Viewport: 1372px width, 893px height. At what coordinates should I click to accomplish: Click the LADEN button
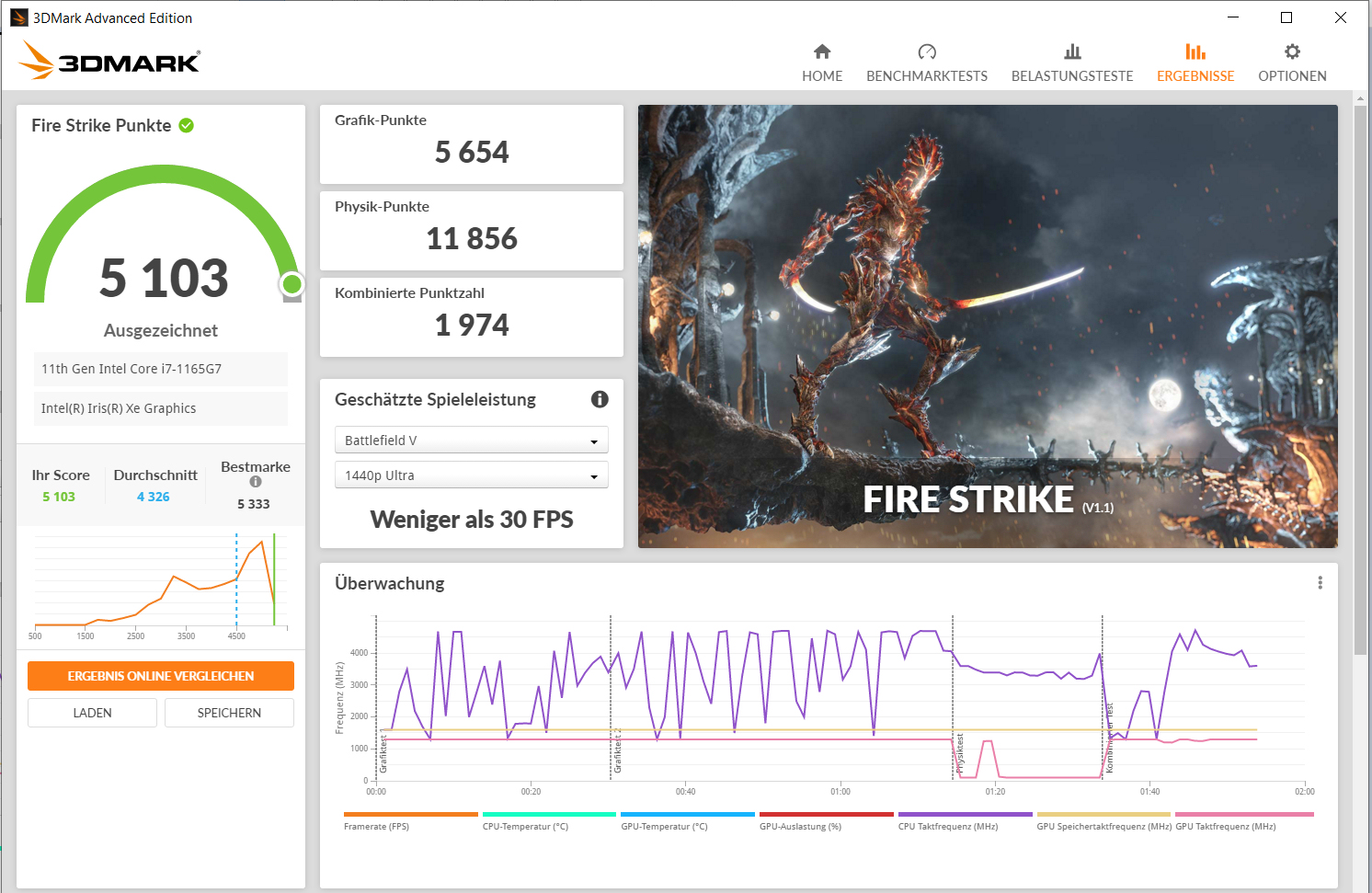[93, 713]
